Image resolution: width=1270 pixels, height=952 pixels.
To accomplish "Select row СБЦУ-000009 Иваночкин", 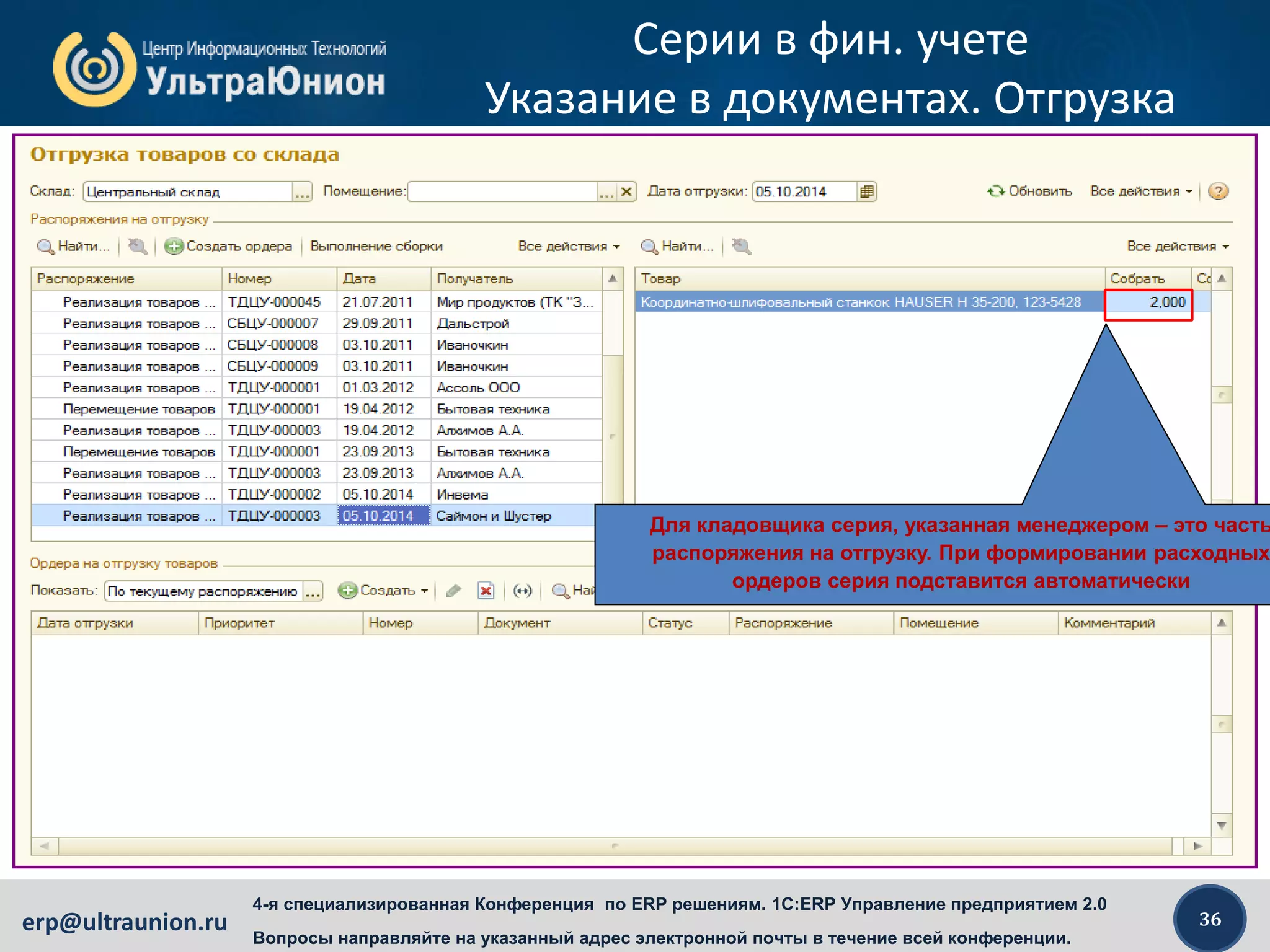I will point(317,366).
